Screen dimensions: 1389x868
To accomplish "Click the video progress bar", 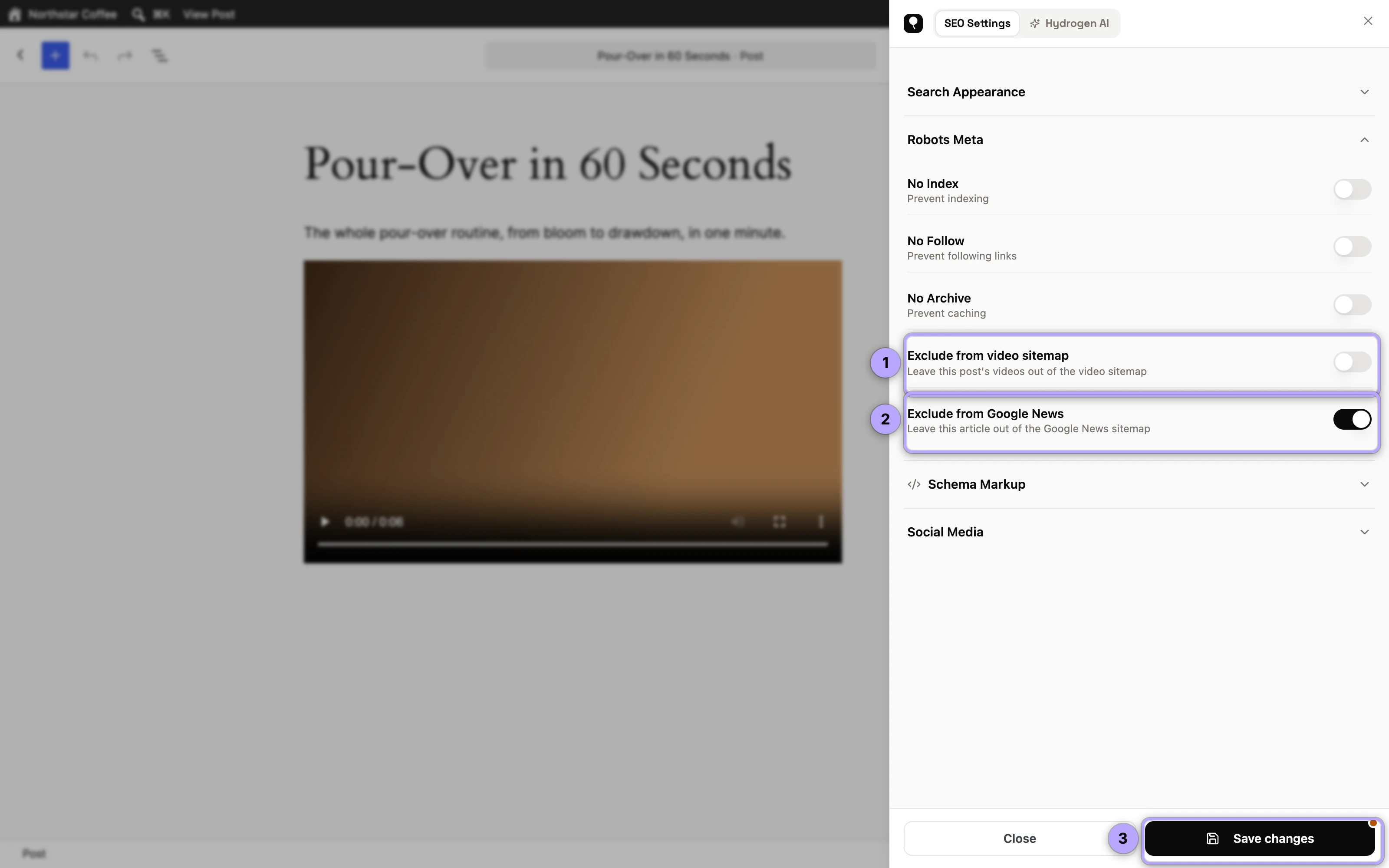I will point(573,544).
